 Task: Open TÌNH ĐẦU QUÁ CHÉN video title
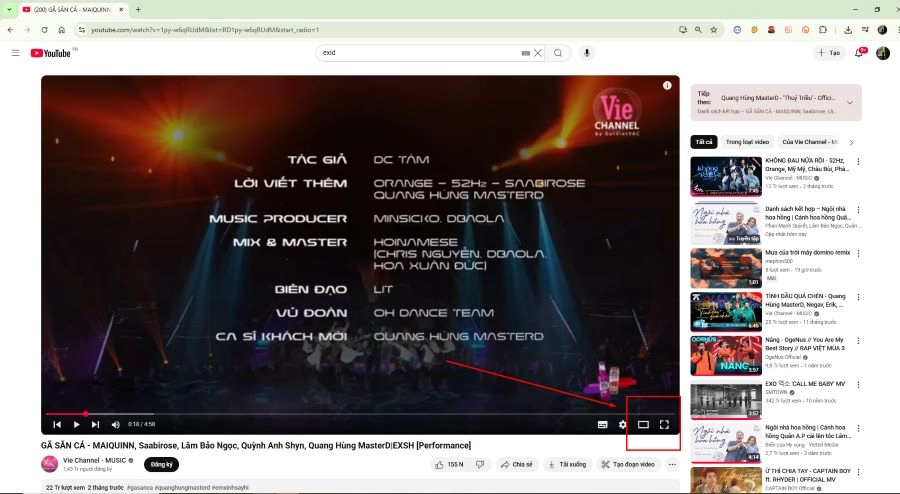(x=805, y=301)
